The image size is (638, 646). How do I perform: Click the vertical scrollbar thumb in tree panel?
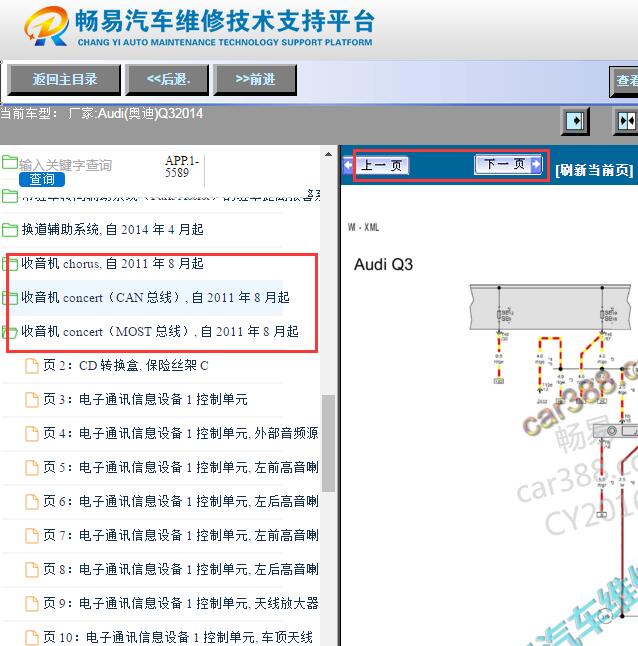328,443
